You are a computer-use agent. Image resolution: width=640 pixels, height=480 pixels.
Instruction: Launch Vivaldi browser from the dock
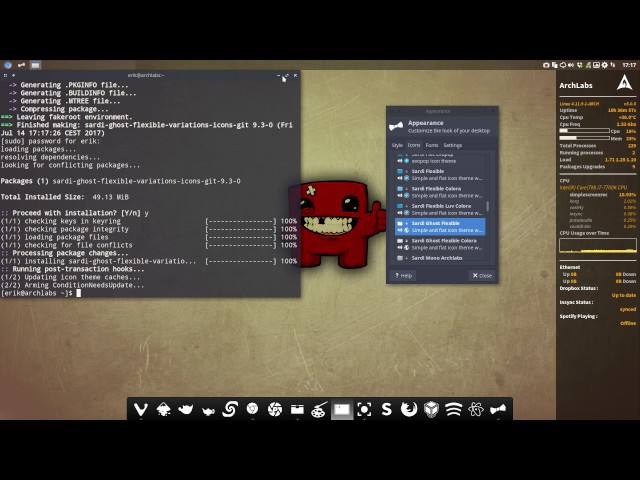(x=141, y=409)
